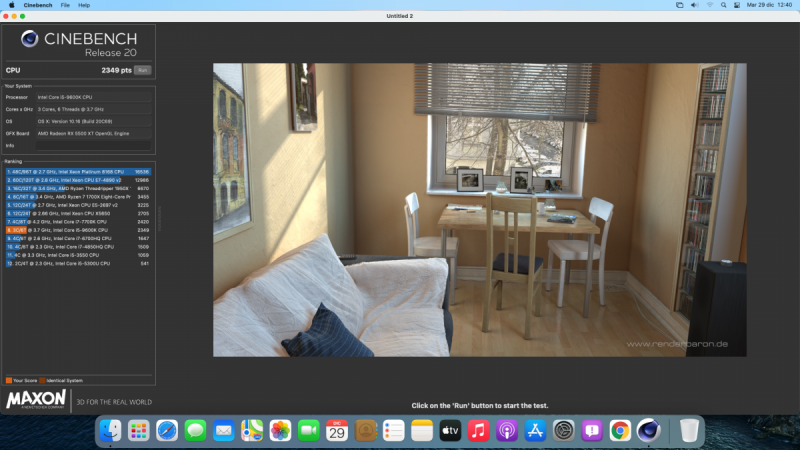Click the Info input field
800x450 pixels.
[93, 145]
